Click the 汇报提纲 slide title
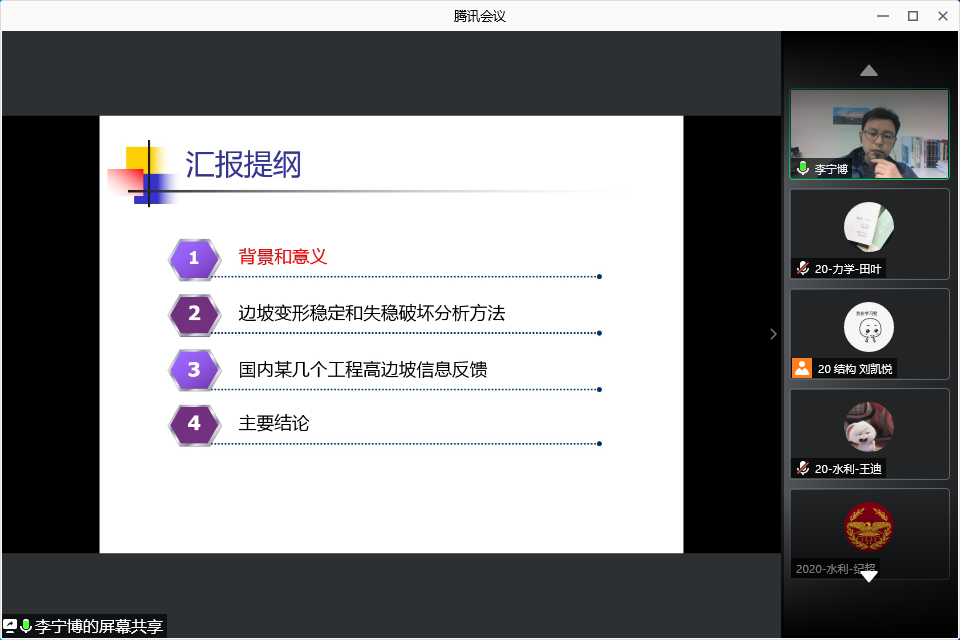 tap(243, 165)
